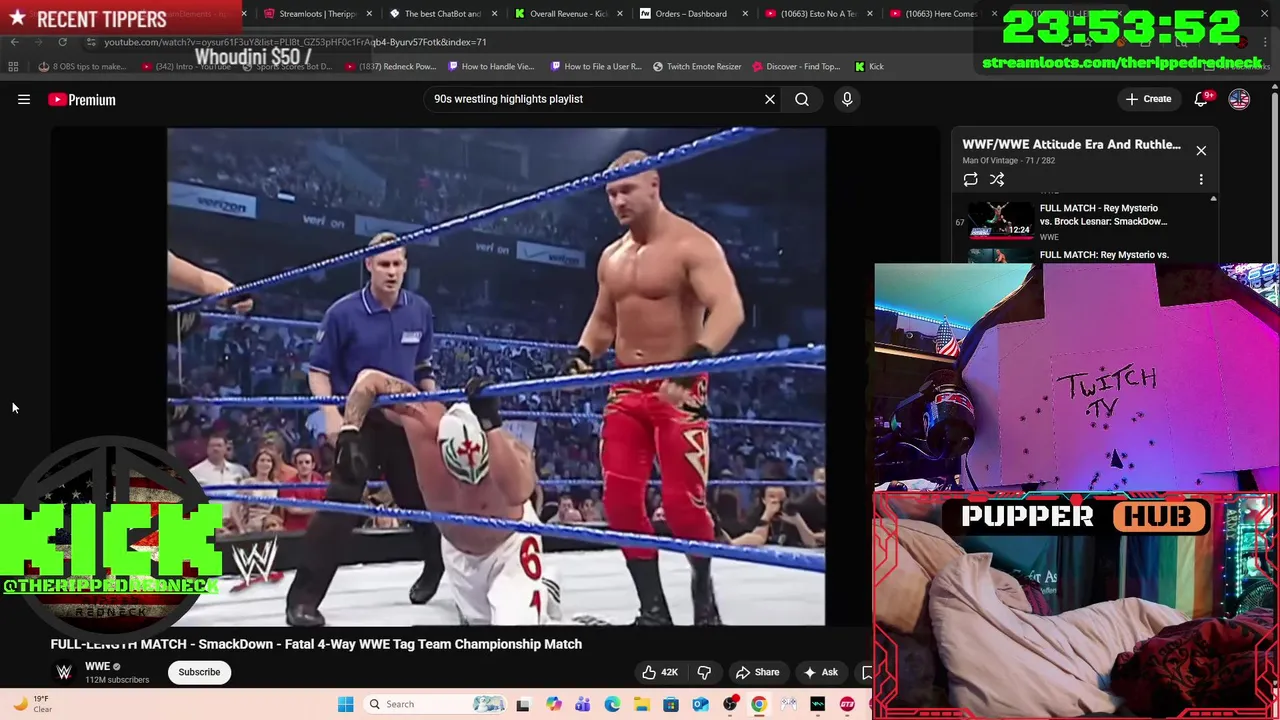Click the video title text
The width and height of the screenshot is (1280, 720).
pos(316,644)
